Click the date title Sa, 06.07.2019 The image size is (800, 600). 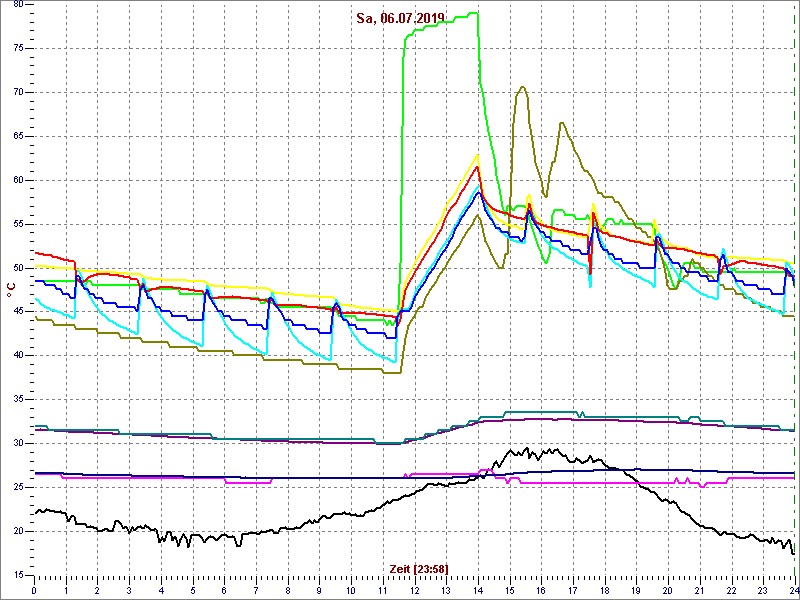tap(400, 18)
